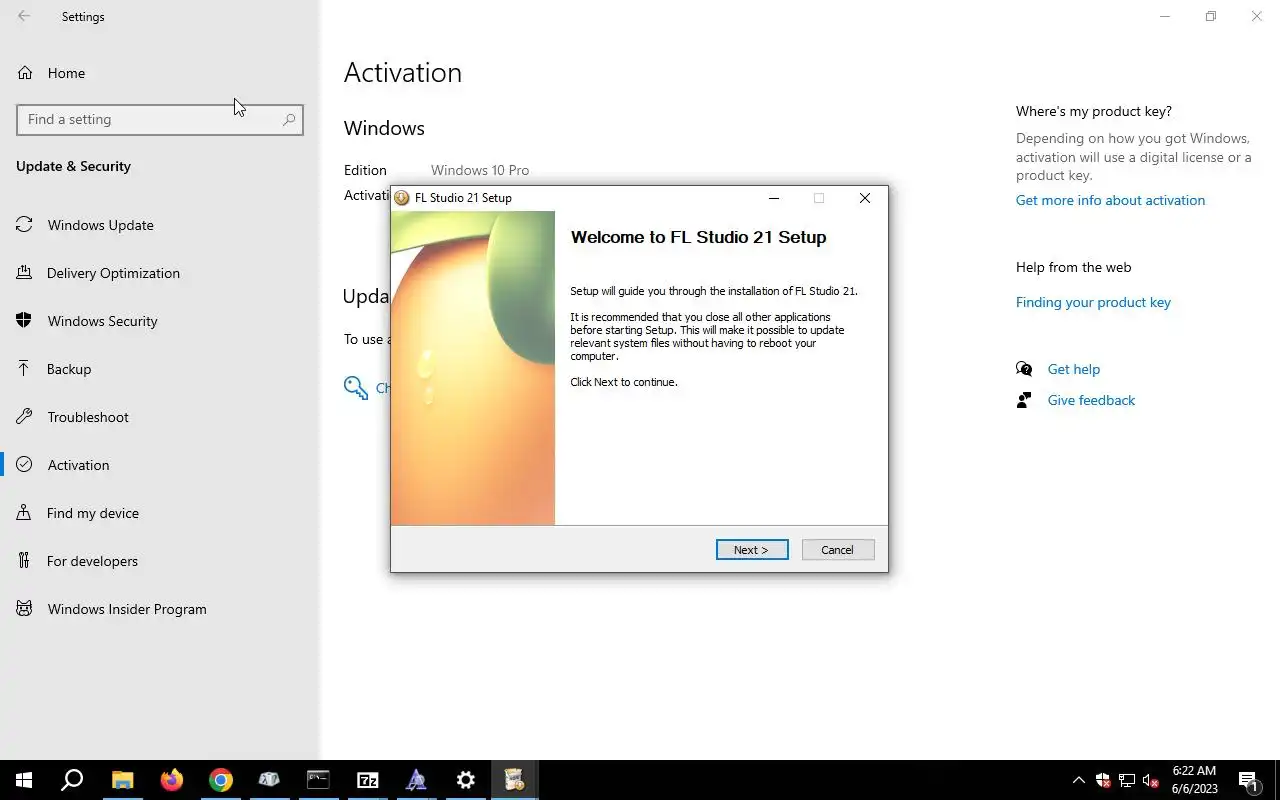This screenshot has height=800, width=1280.
Task: Click the For developers tools icon
Action: click(x=24, y=561)
